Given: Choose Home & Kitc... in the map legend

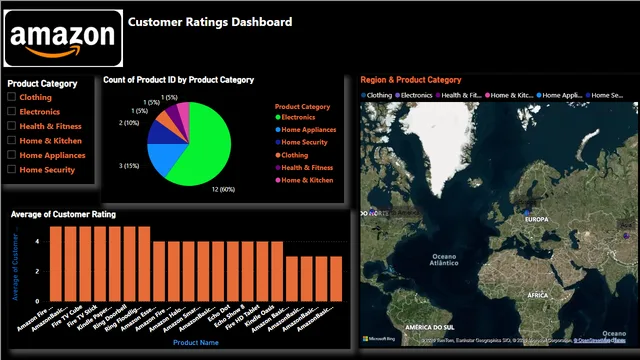Looking at the screenshot, I should click(x=509, y=95).
